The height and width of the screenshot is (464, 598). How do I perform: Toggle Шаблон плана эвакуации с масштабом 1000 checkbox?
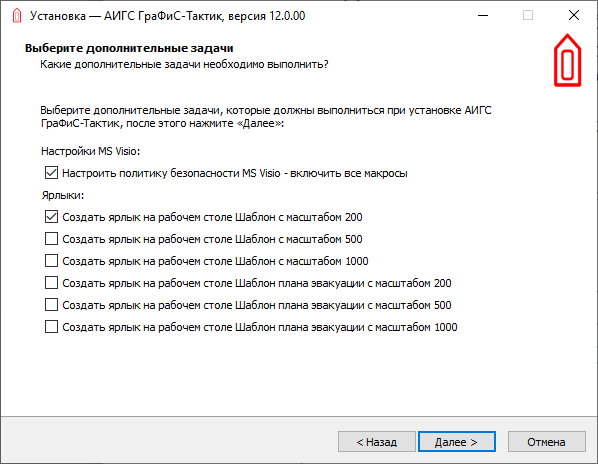[x=51, y=327]
